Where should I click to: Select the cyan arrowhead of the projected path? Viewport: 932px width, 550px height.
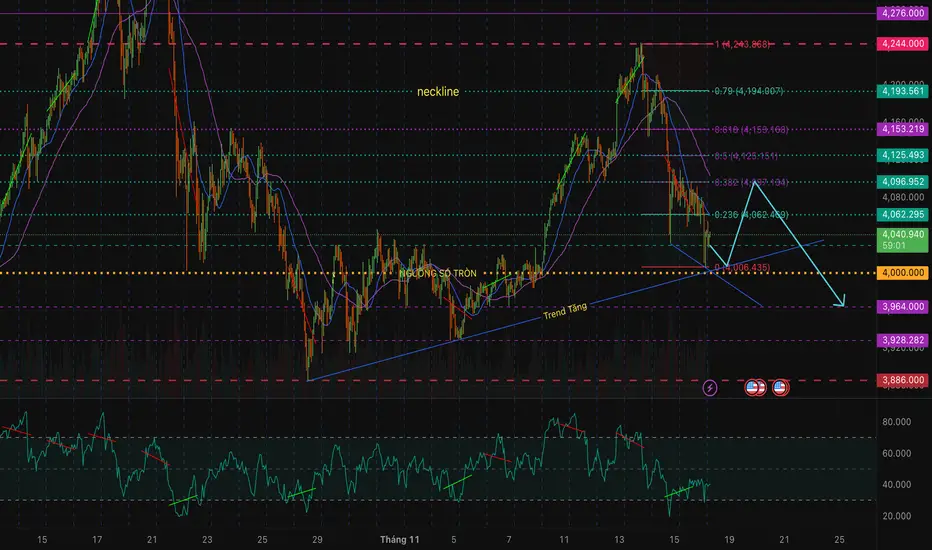[839, 303]
